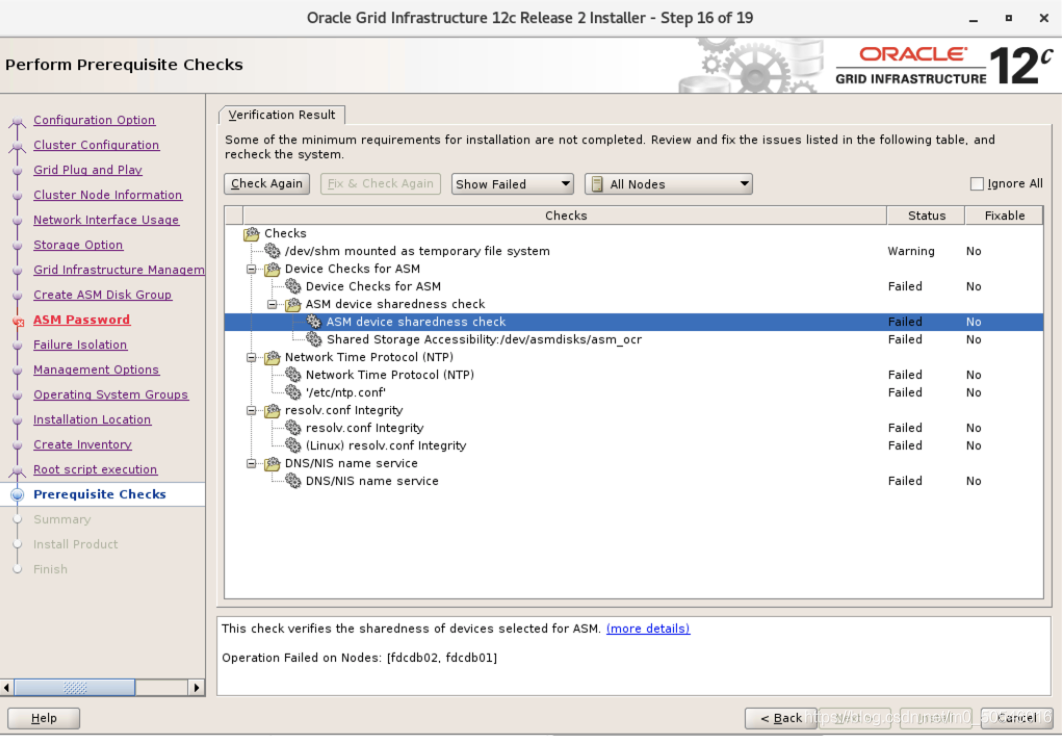Click the Checks root folder icon
The width and height of the screenshot is (1062, 736).
point(251,234)
